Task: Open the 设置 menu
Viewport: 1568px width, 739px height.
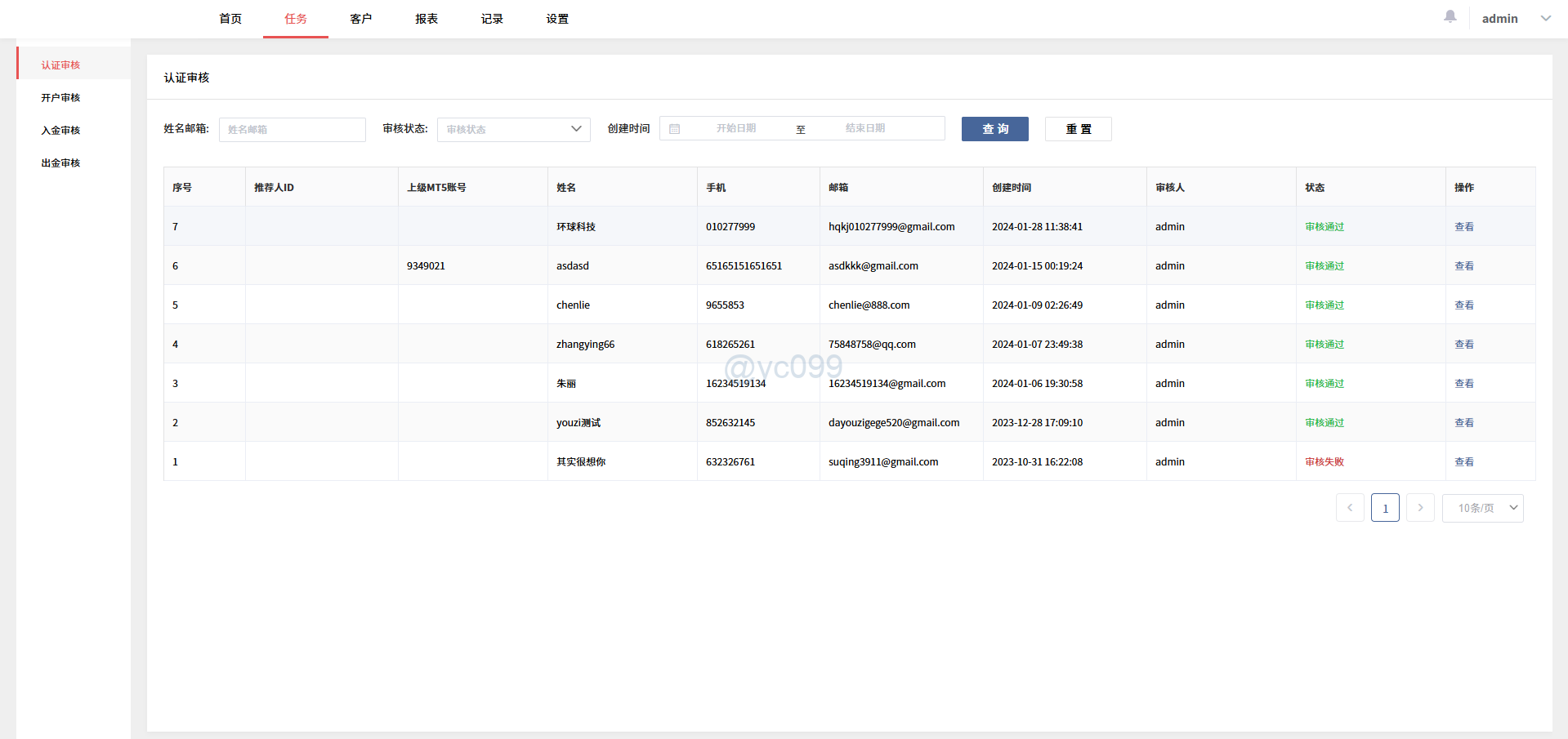Action: pyautogui.click(x=556, y=18)
